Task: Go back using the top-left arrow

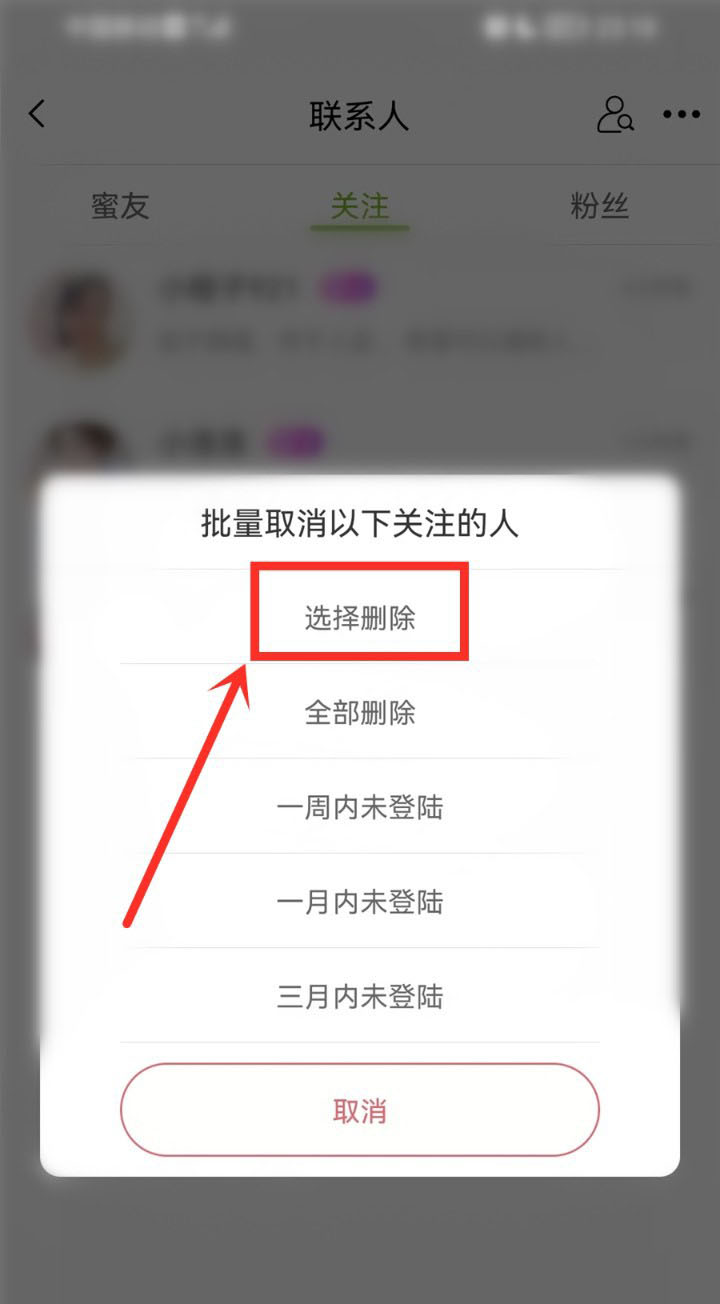Action: [37, 114]
